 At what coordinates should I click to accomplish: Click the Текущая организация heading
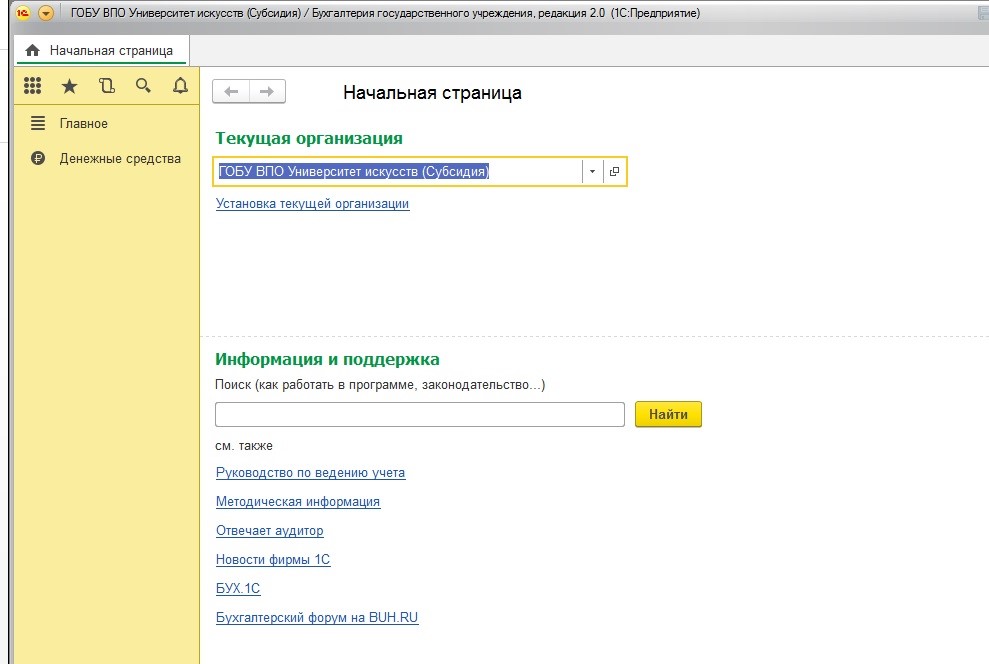pyautogui.click(x=308, y=138)
